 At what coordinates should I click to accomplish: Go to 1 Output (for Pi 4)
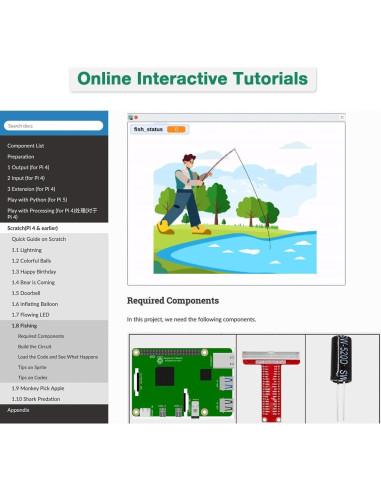pyautogui.click(x=28, y=167)
